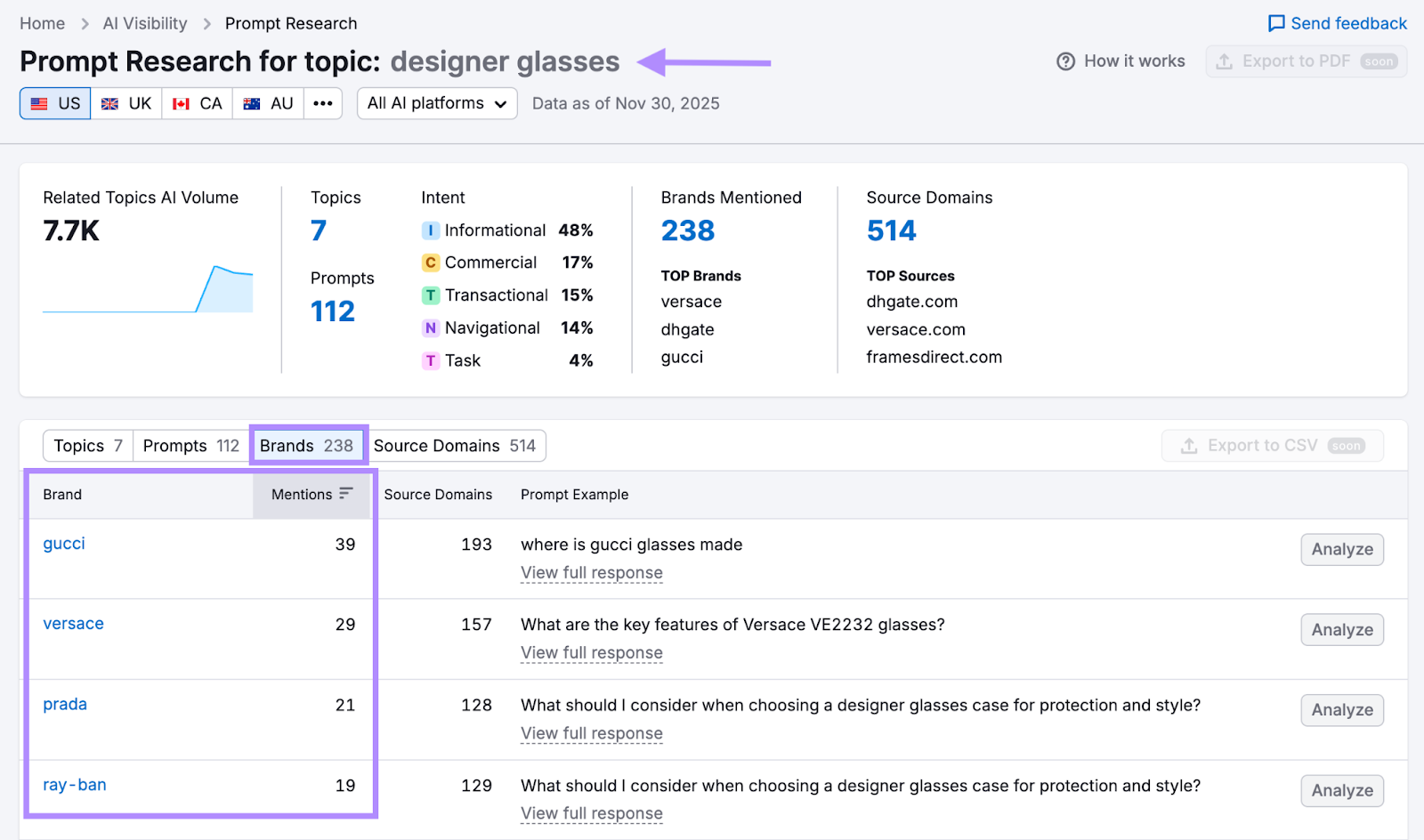Image resolution: width=1424 pixels, height=840 pixels.
Task: Open View full response for the Versace prompt
Action: [x=591, y=653]
